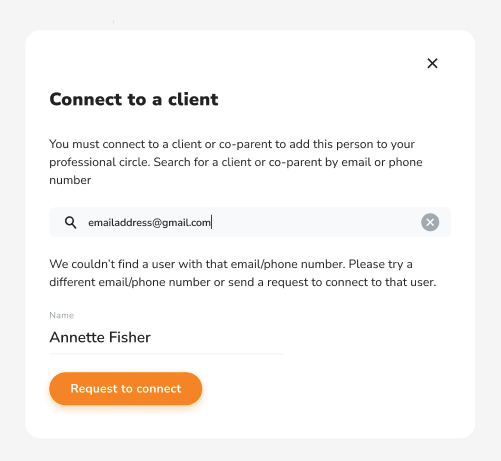Click the small 'Name' field label
This screenshot has height=461, width=501.
pyautogui.click(x=62, y=315)
